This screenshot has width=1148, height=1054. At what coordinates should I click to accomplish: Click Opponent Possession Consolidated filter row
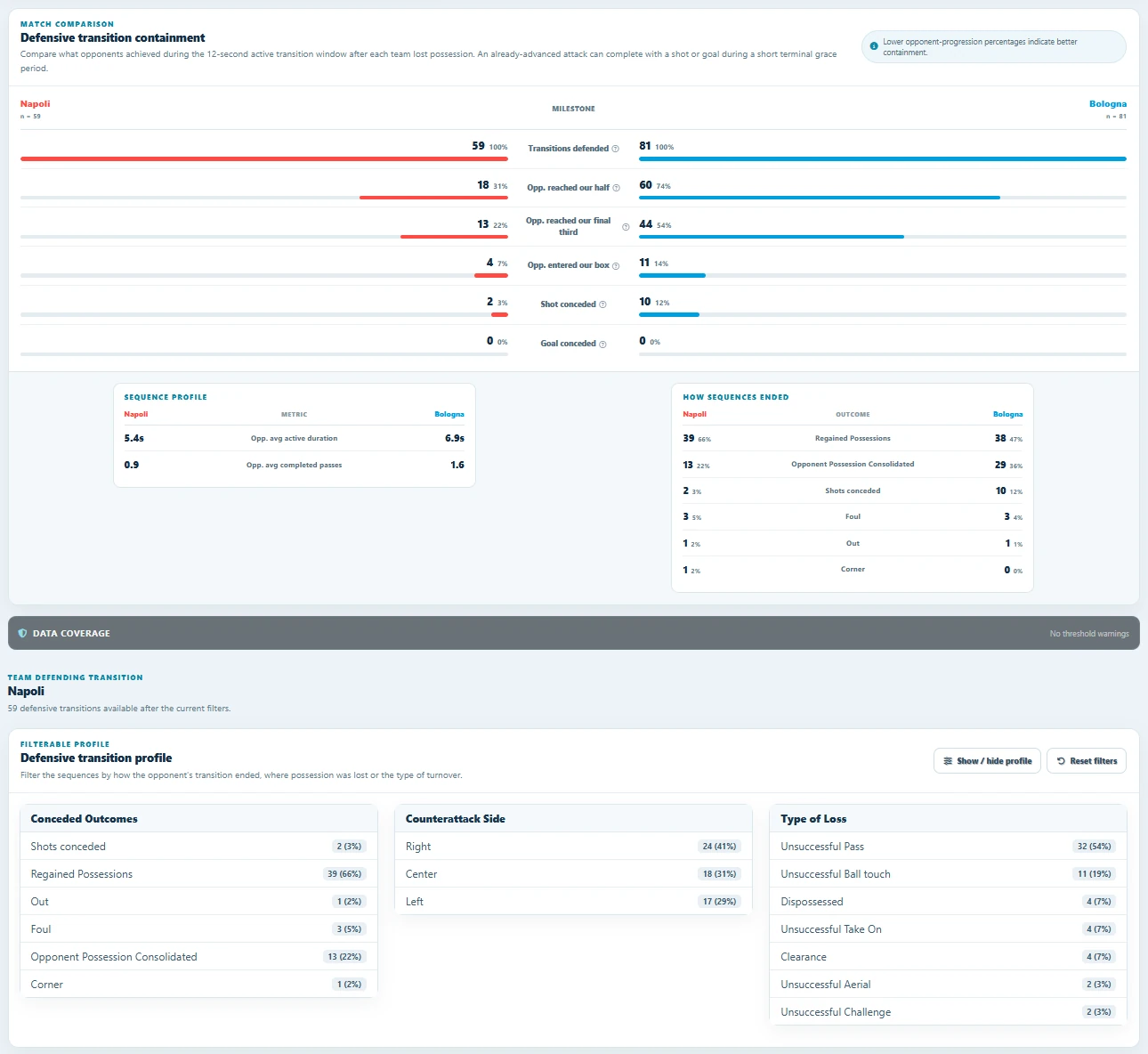tap(198, 957)
